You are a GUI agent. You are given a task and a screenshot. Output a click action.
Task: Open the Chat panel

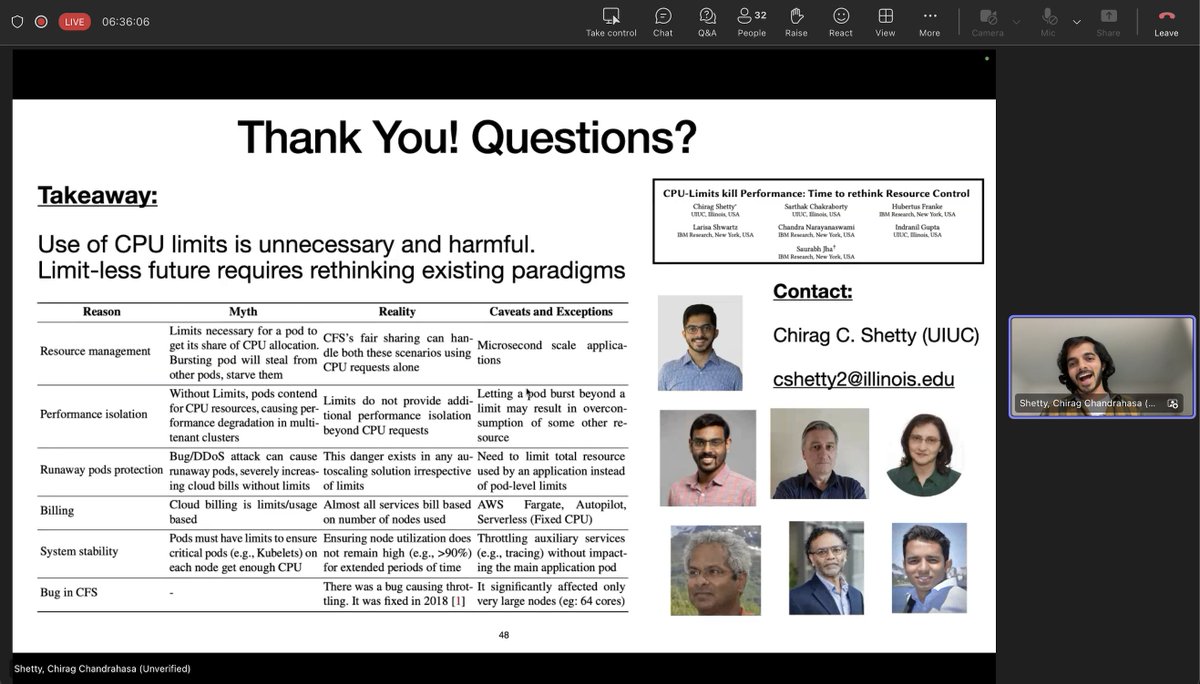(x=663, y=22)
